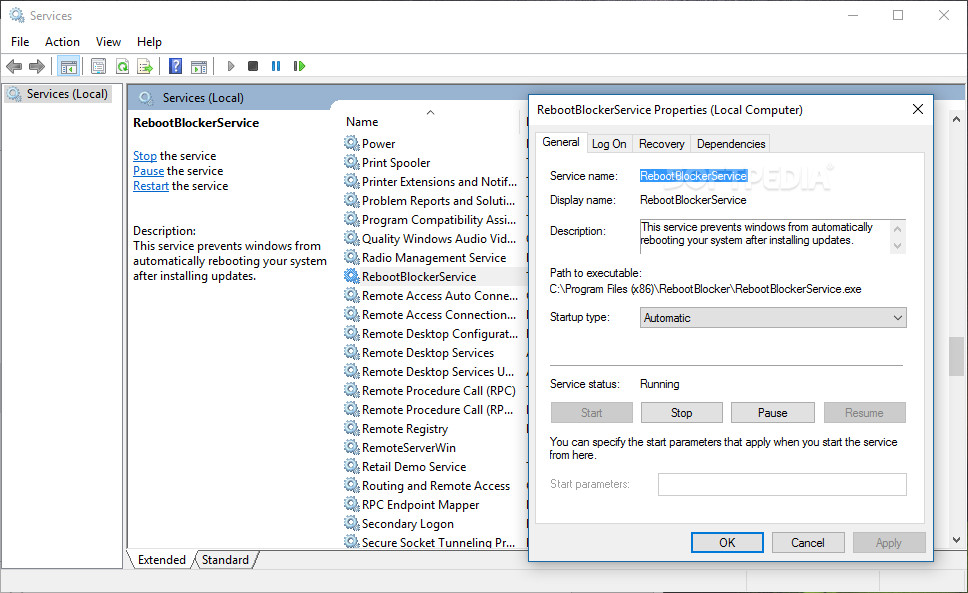The height and width of the screenshot is (593, 968).
Task: Select the Problem Reports and Solutions row
Action: [x=435, y=201]
